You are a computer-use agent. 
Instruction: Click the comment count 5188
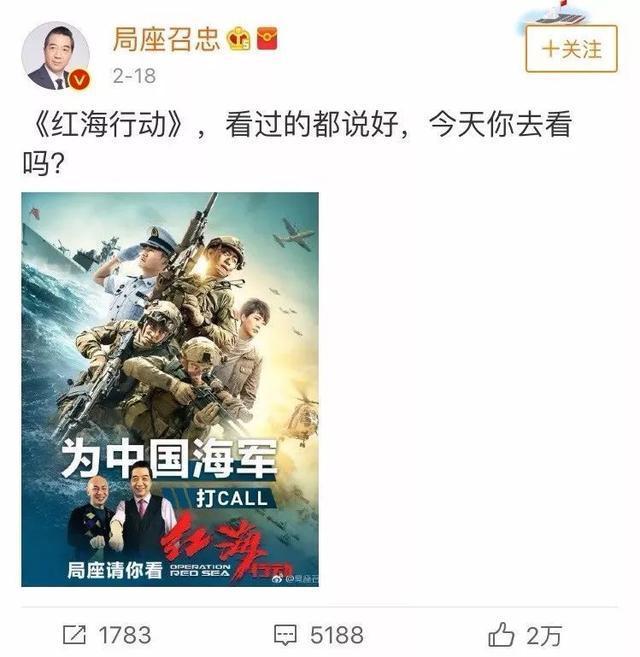point(337,635)
